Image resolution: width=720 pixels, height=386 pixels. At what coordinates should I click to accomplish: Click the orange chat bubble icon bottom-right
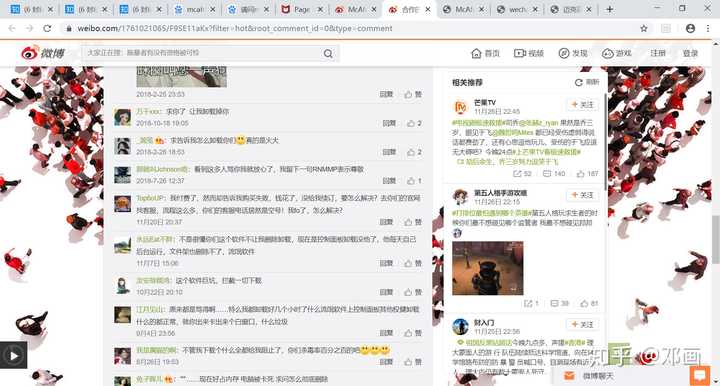(700, 375)
